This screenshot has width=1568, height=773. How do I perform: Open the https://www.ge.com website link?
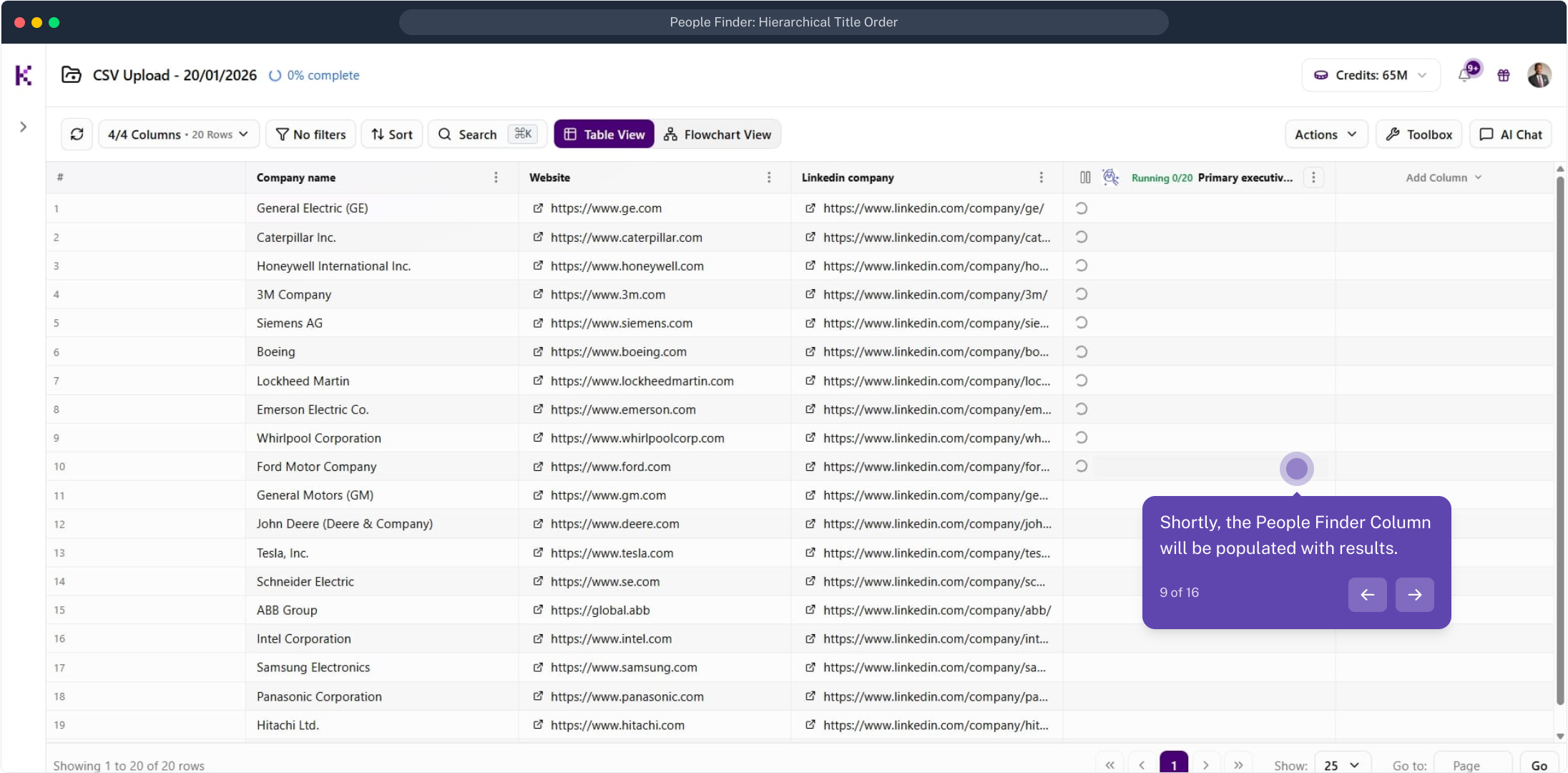point(606,208)
